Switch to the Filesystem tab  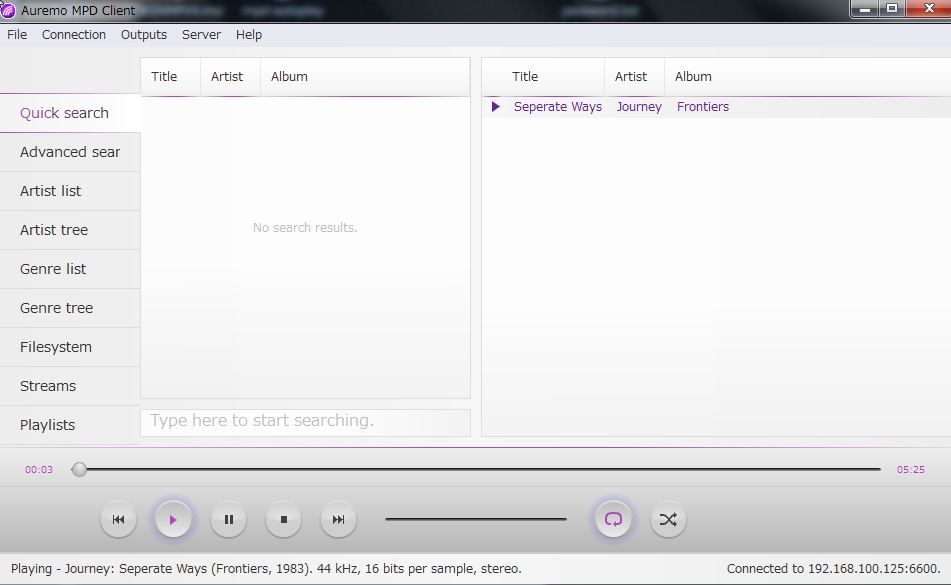pos(70,347)
